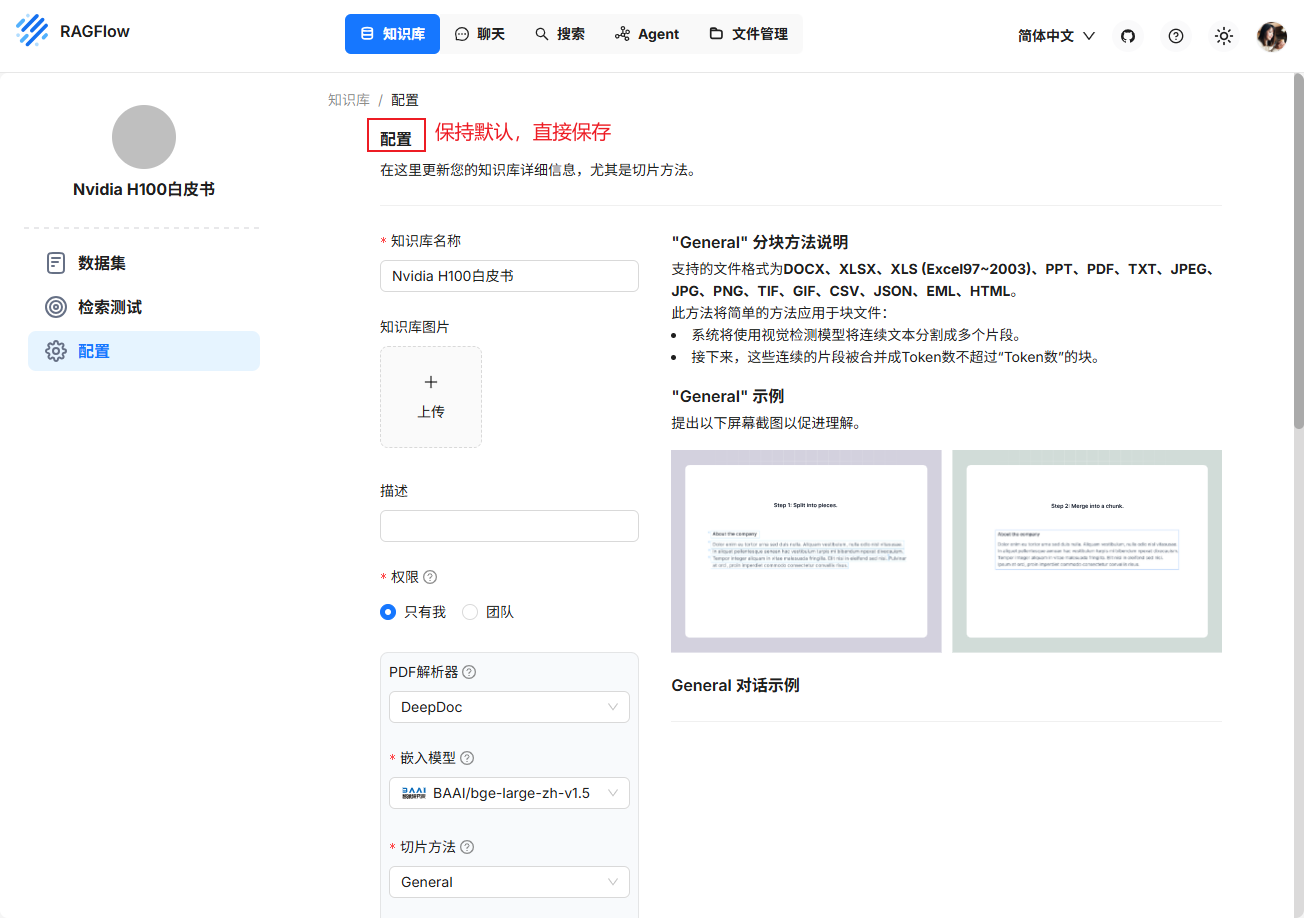Switch to the Agent tab
This screenshot has height=918, width=1304.
click(647, 34)
